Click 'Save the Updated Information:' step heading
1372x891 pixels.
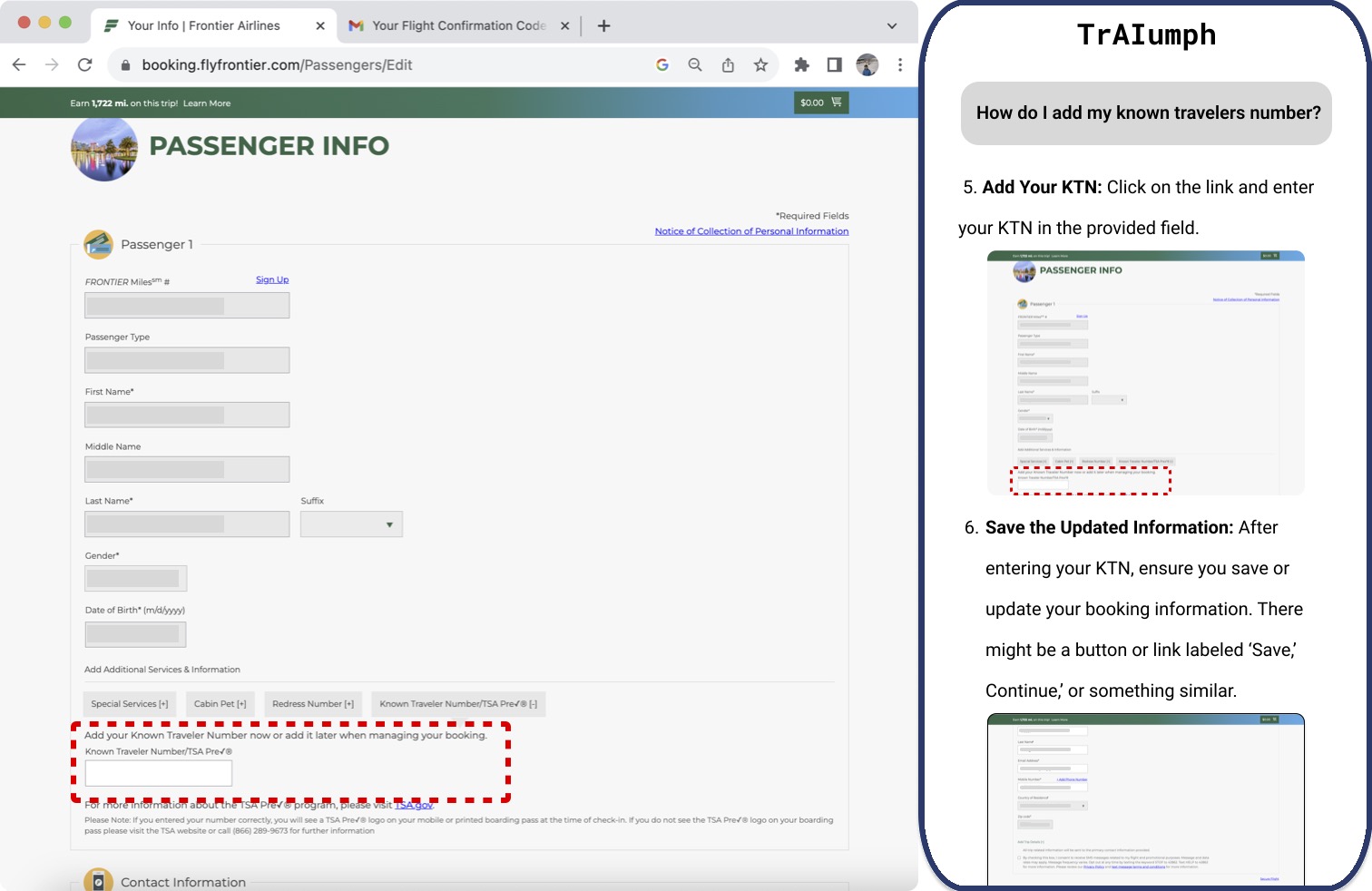(x=1109, y=527)
